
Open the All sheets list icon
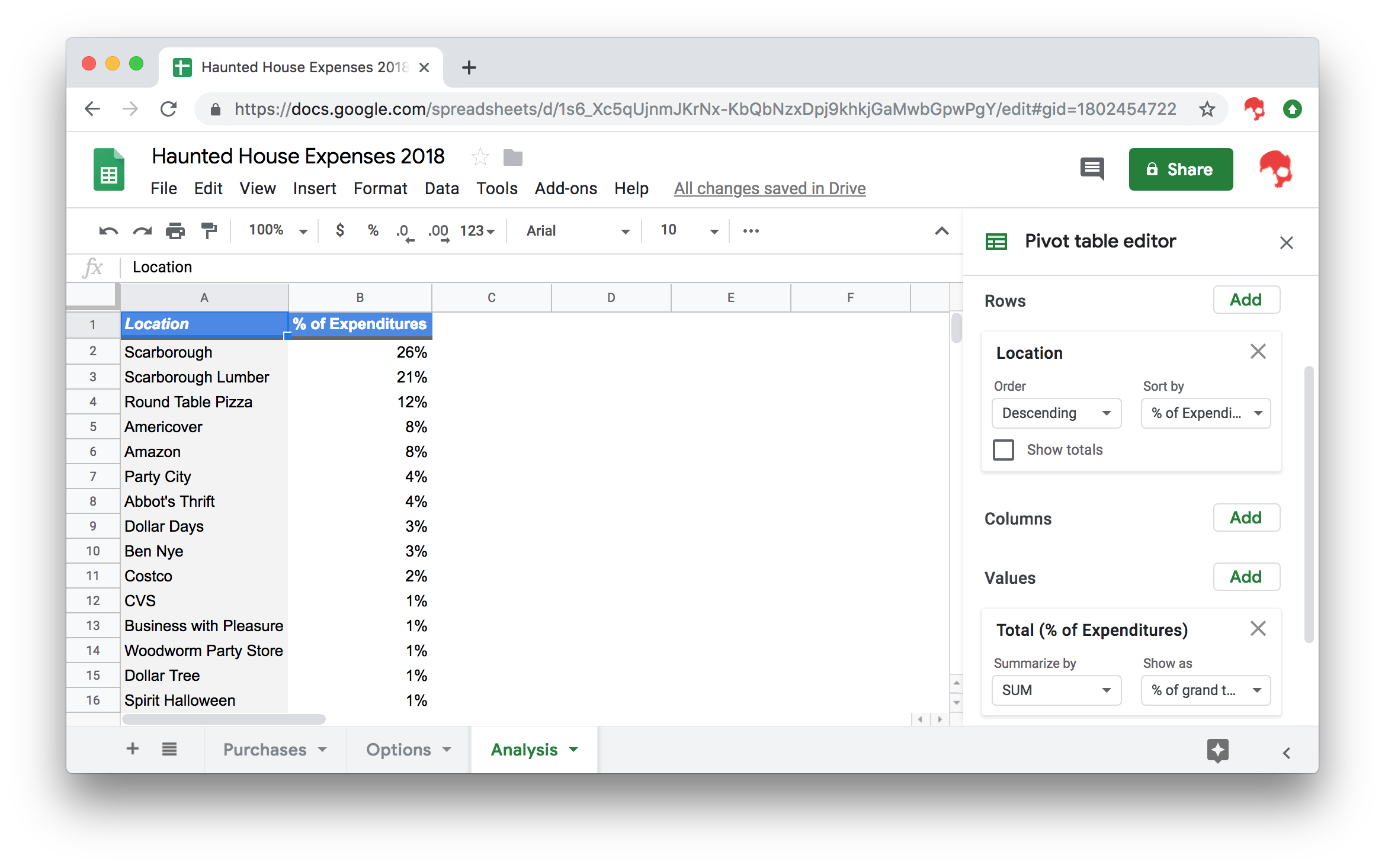169,749
